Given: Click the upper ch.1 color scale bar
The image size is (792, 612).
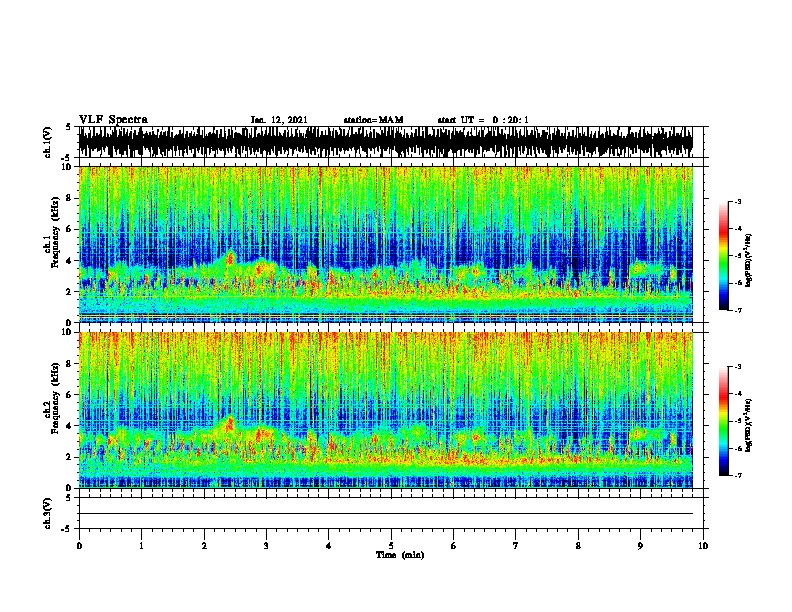Looking at the screenshot, I should 723,256.
